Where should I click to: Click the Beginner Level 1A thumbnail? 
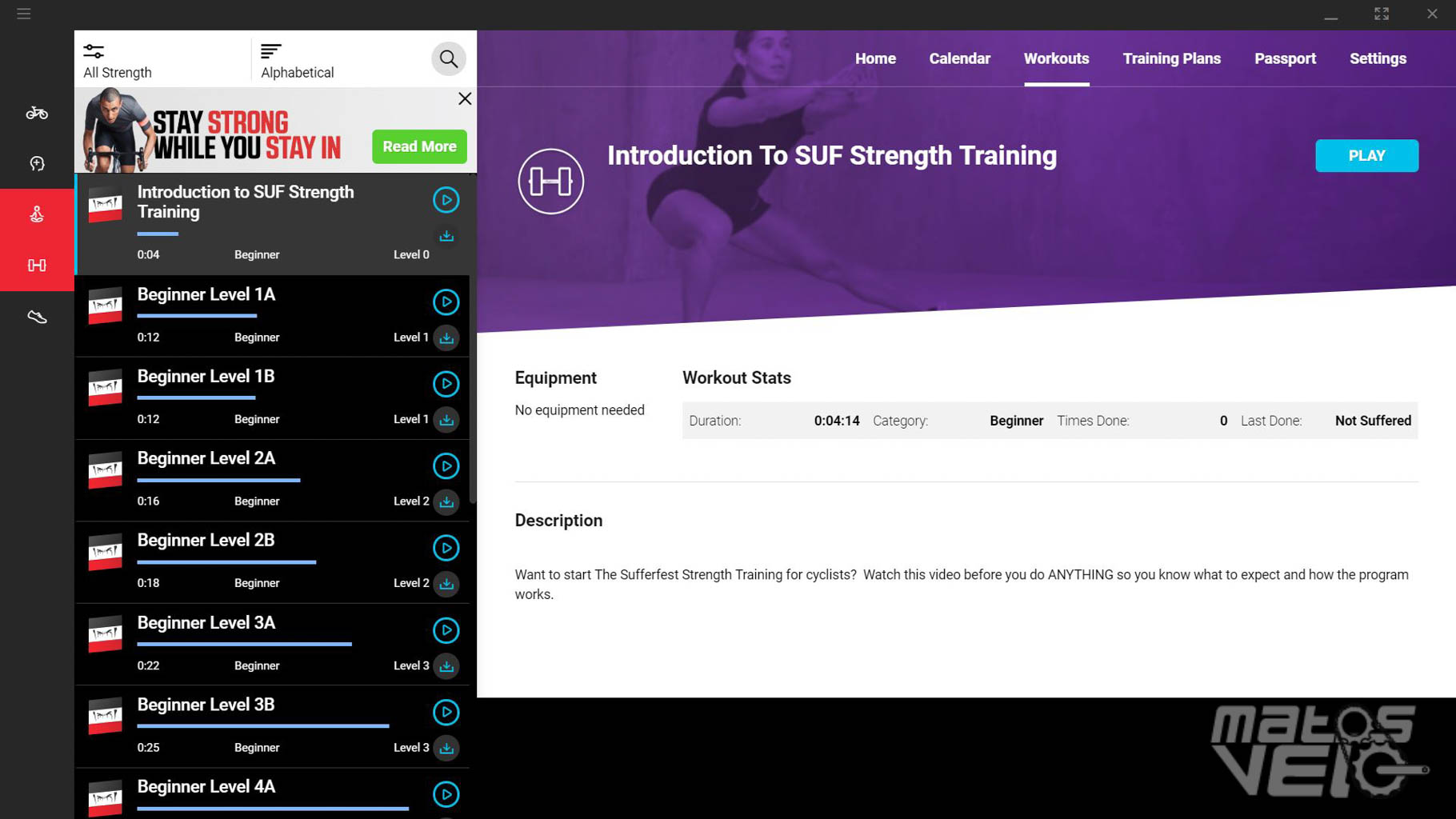[105, 306]
